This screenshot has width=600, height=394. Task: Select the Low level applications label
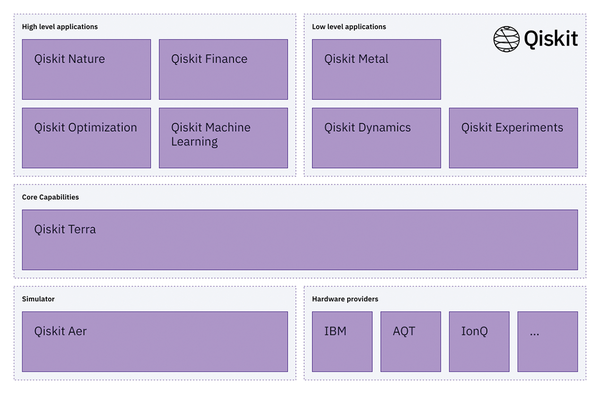coord(349,27)
